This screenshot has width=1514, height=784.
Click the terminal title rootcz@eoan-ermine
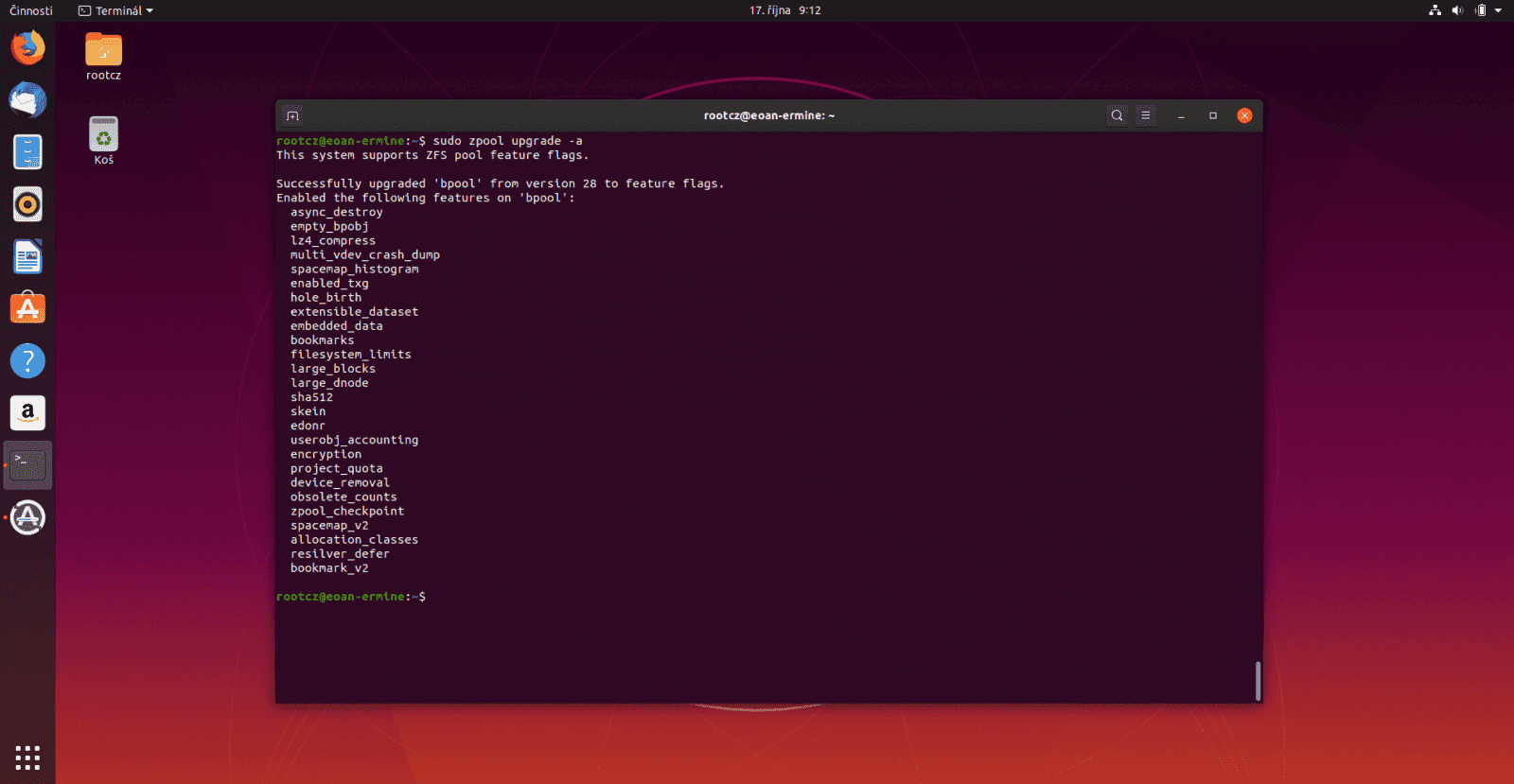click(769, 115)
